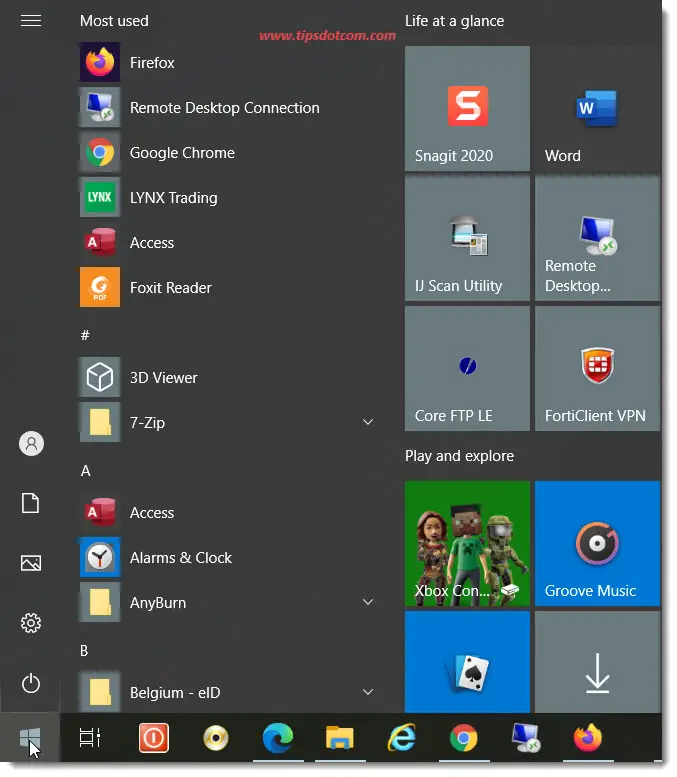Open Task View on the taskbar
677x777 pixels.
90,738
